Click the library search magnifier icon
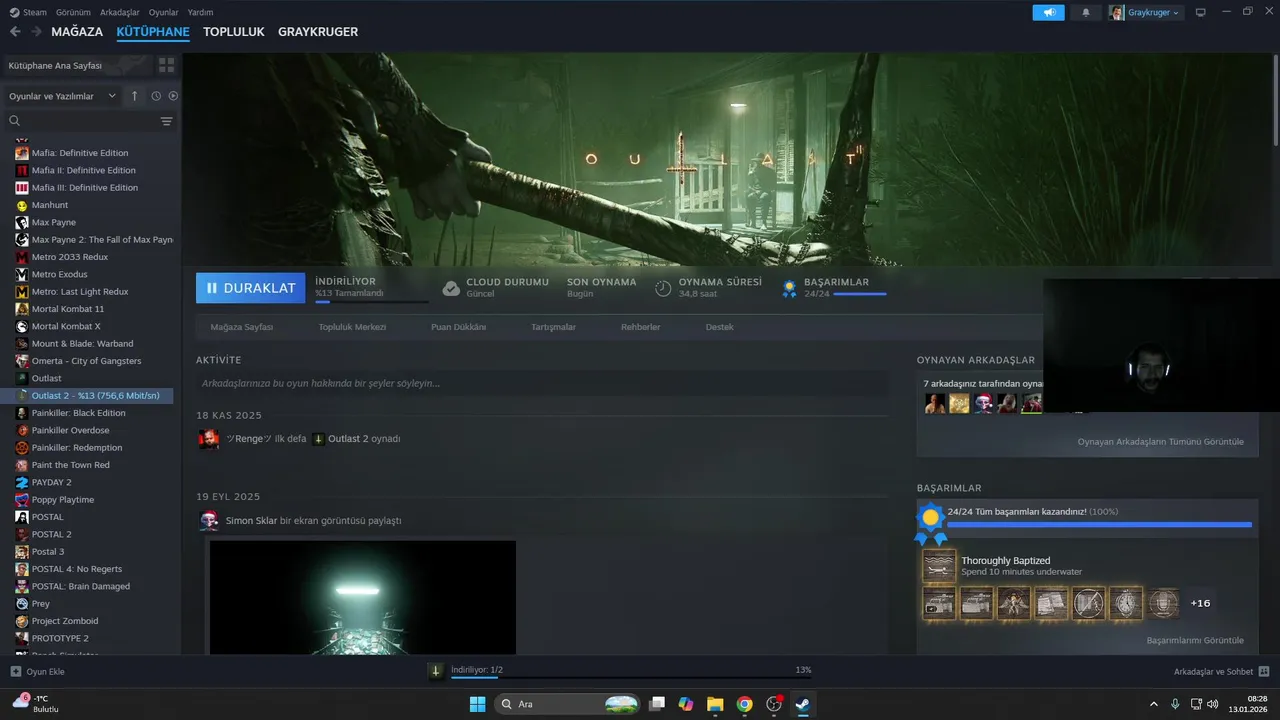1280x720 pixels. pyautogui.click(x=15, y=121)
